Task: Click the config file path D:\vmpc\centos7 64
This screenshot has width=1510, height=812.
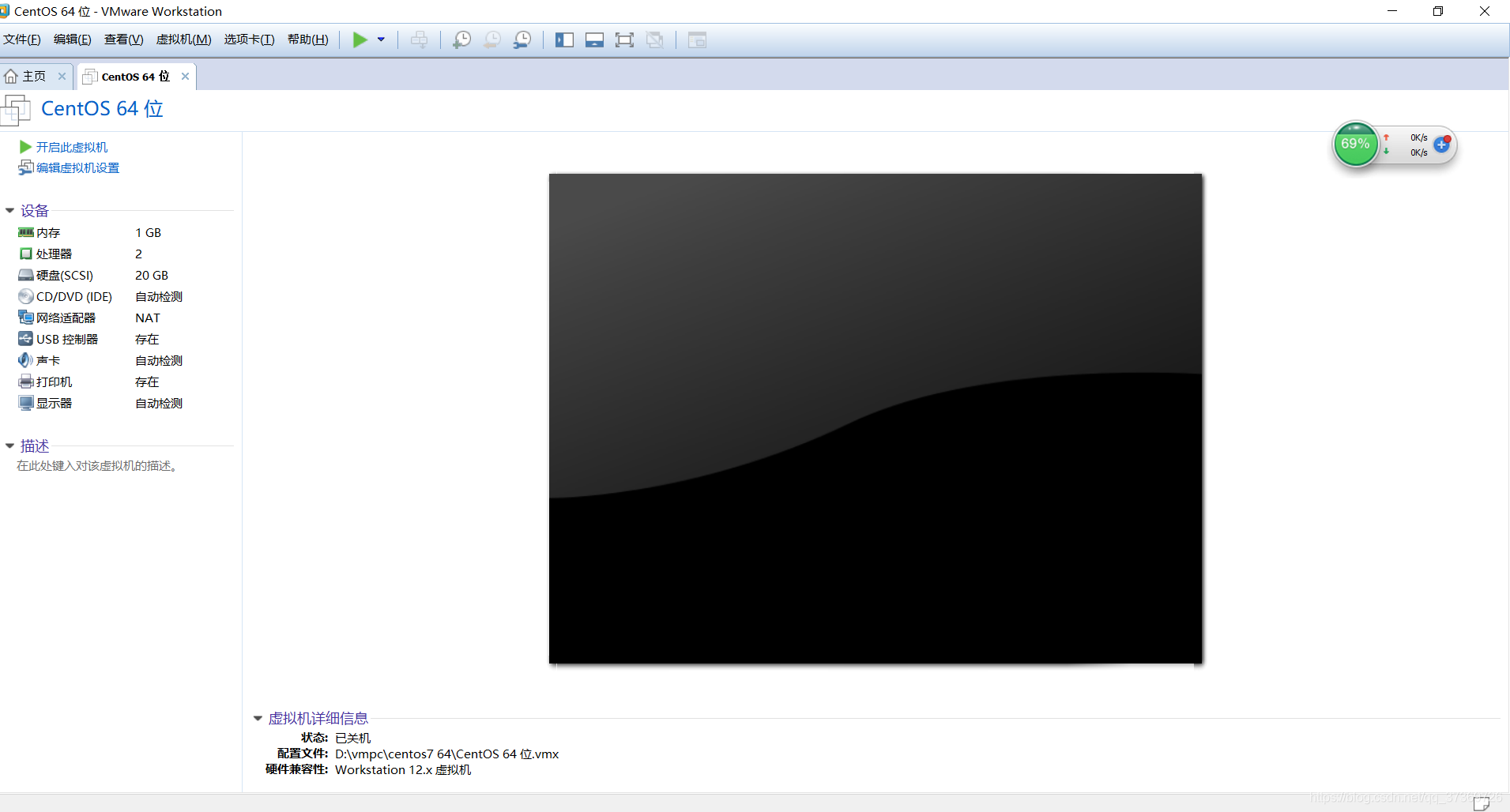Action: point(446,754)
